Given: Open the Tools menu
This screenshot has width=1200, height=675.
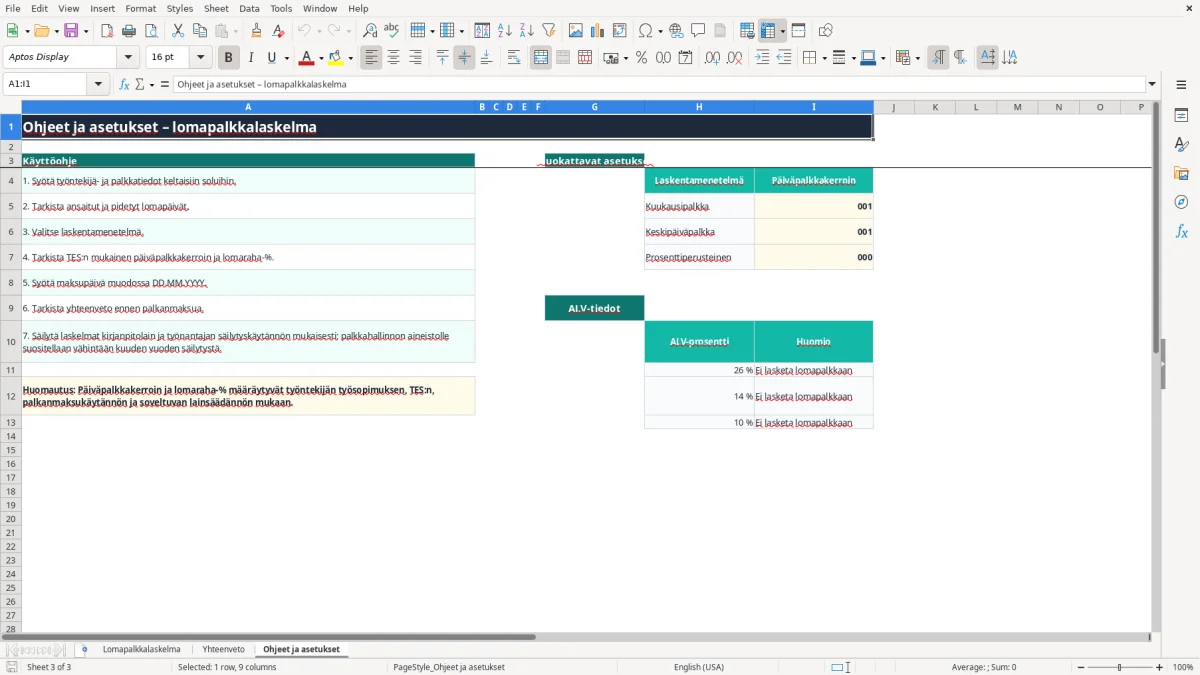Looking at the screenshot, I should (x=281, y=8).
